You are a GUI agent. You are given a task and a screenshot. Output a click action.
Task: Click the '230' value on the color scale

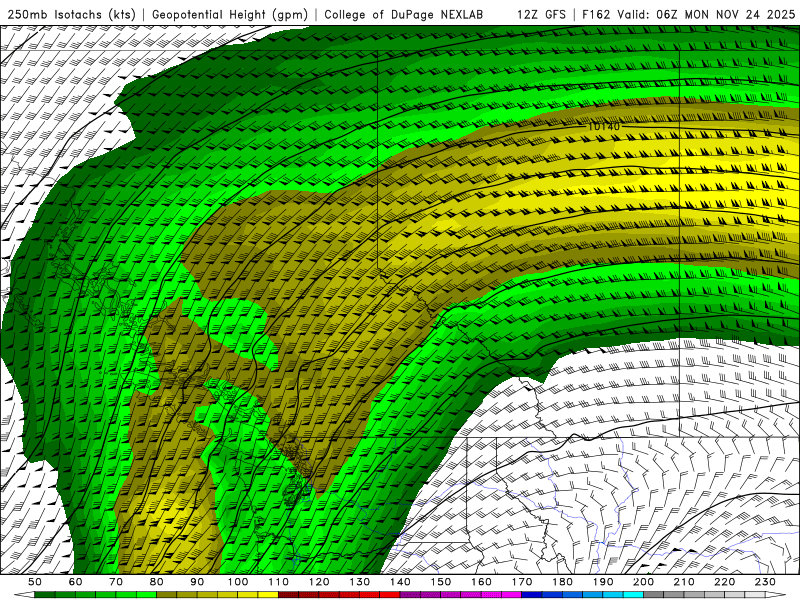766,582
